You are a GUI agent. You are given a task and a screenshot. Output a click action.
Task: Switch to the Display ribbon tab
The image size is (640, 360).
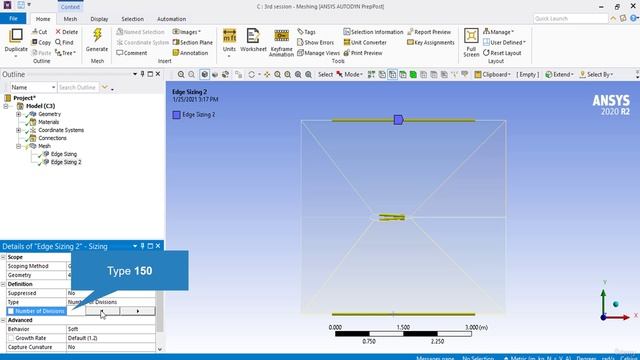(99, 19)
